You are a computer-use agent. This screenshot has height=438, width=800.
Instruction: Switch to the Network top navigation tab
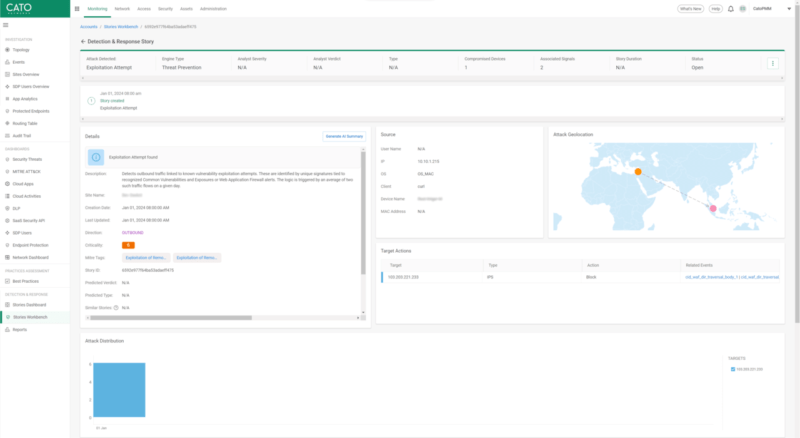coord(121,8)
